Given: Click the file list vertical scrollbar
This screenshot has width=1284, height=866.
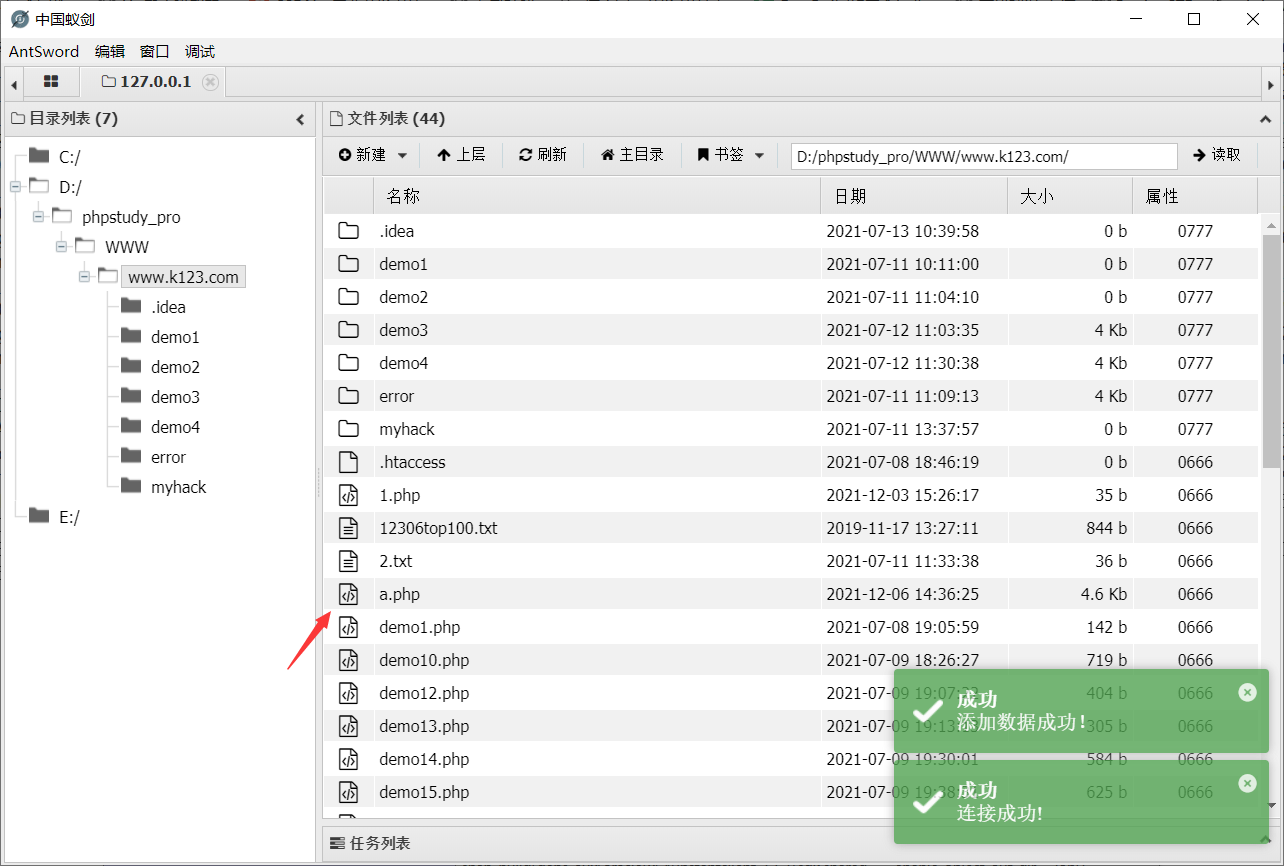Looking at the screenshot, I should (1271, 350).
